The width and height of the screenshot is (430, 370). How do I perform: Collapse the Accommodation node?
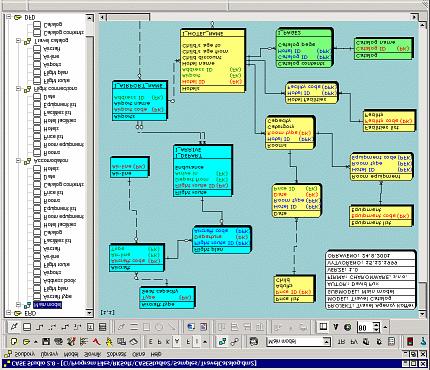coord(19,161)
